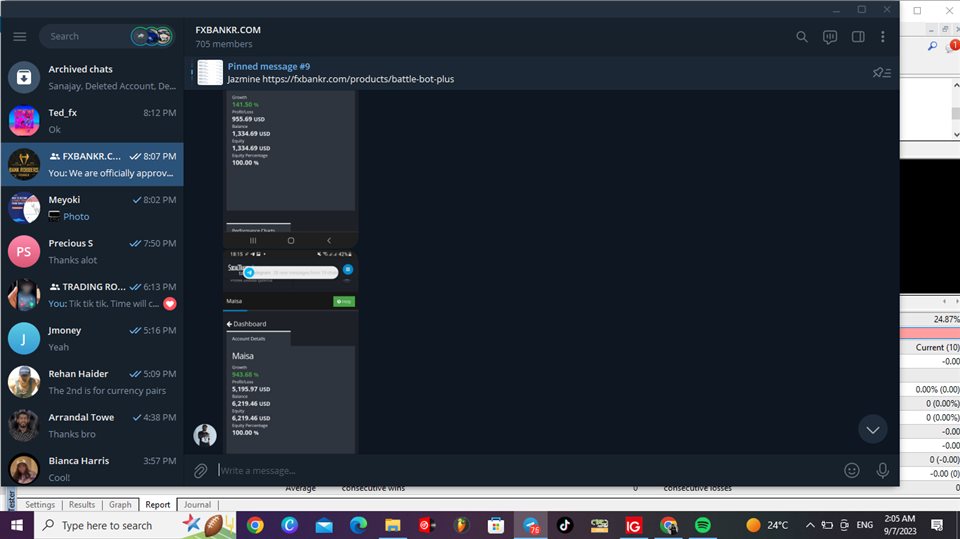960x539 pixels.
Task: Open the Ted_fx chat
Action: (92, 121)
